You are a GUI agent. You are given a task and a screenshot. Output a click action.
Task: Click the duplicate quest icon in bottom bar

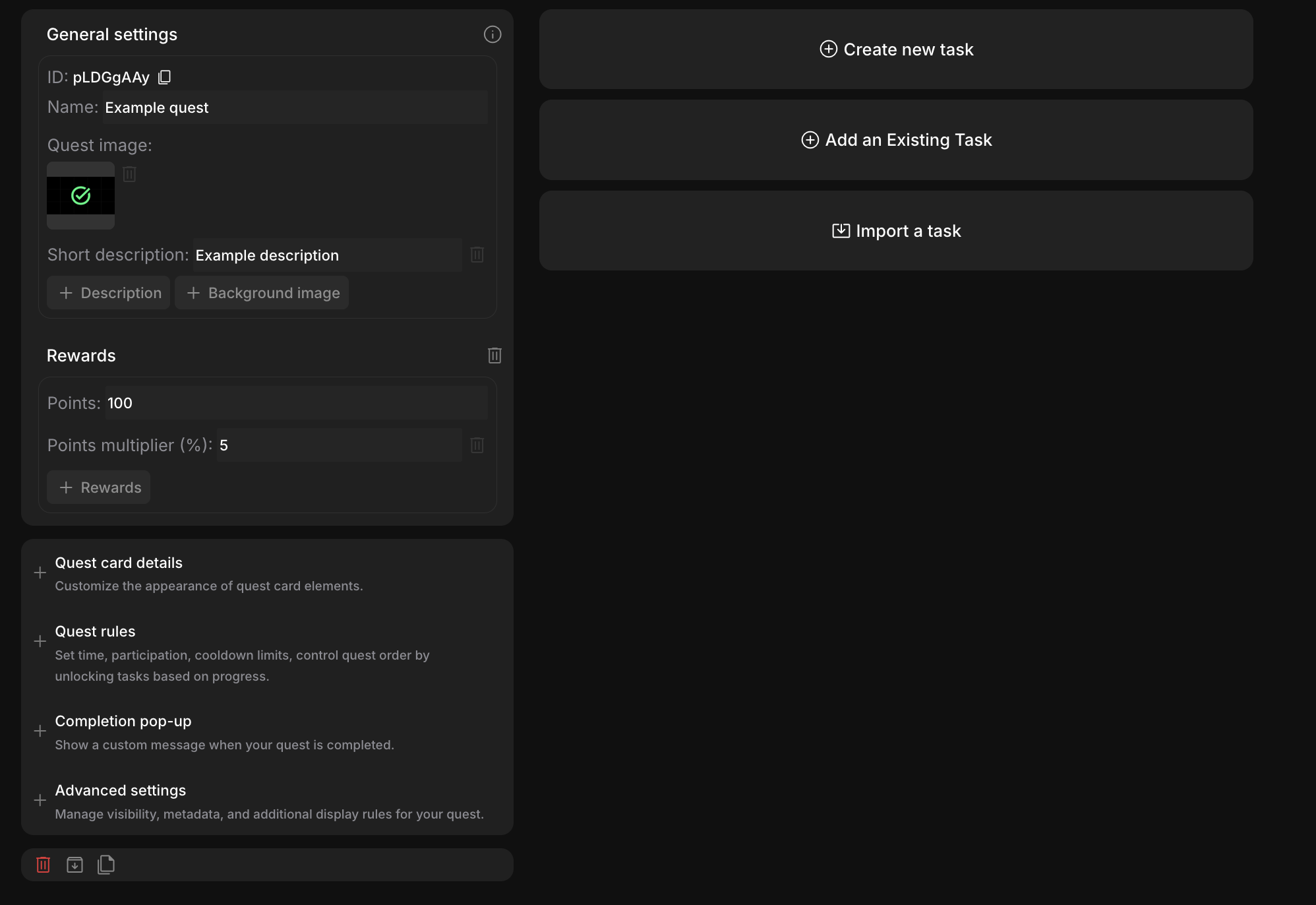click(106, 865)
